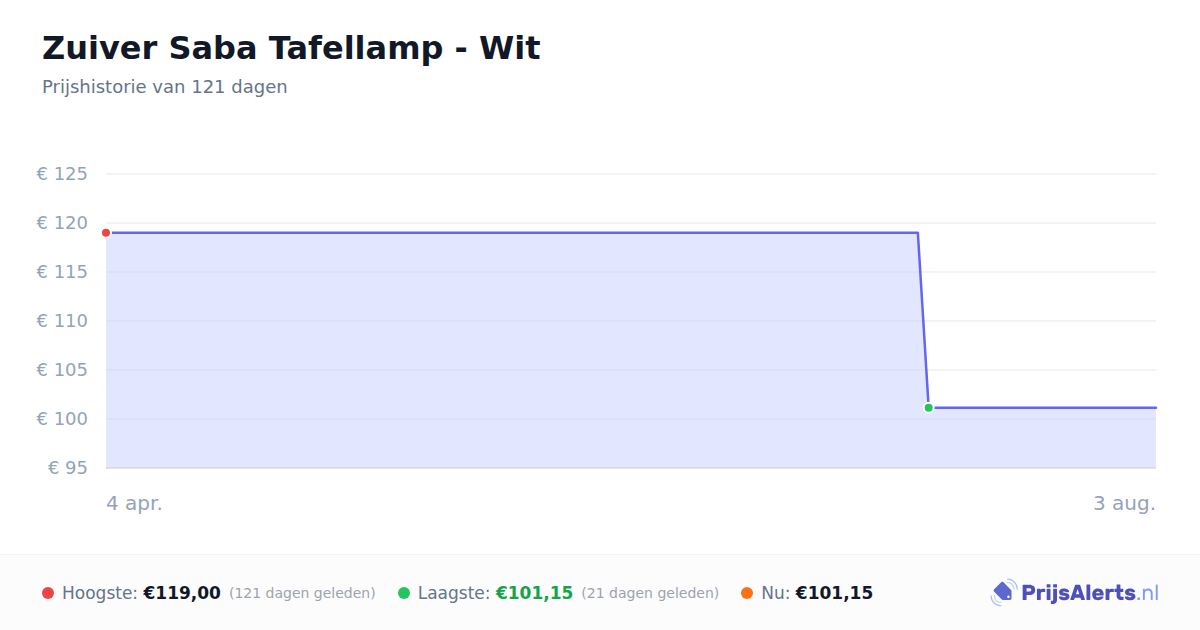Click the green lowest-price dot on chart
Screen dimensions: 1200x630
tap(928, 408)
